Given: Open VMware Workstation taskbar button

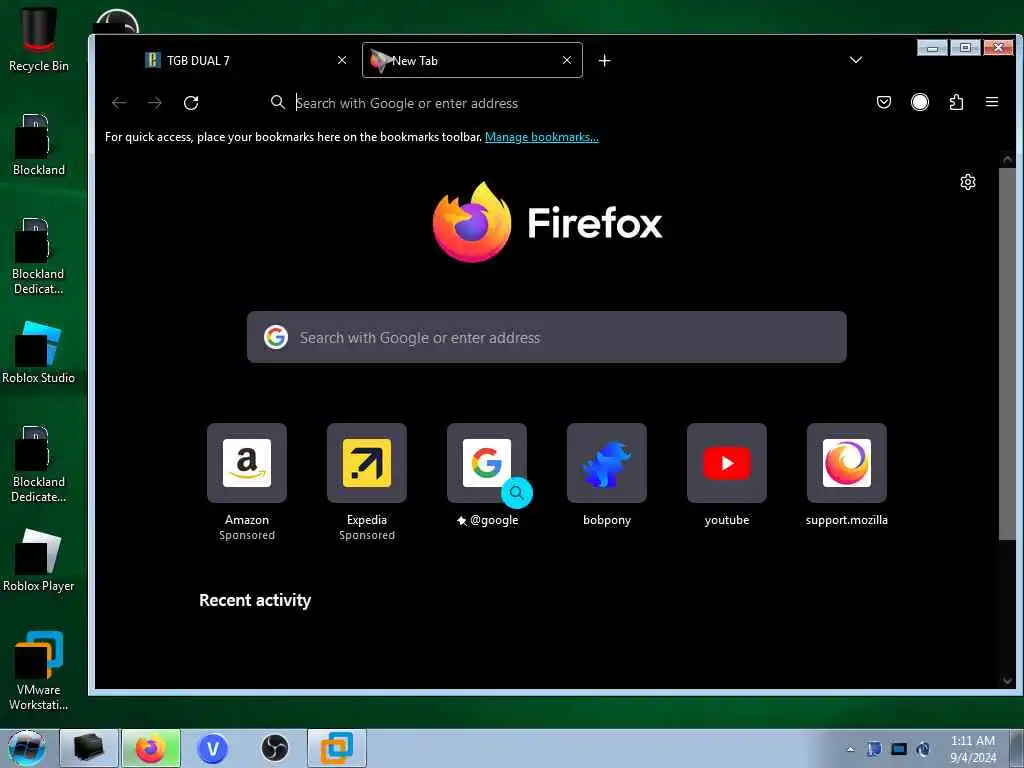Looking at the screenshot, I should 337,748.
